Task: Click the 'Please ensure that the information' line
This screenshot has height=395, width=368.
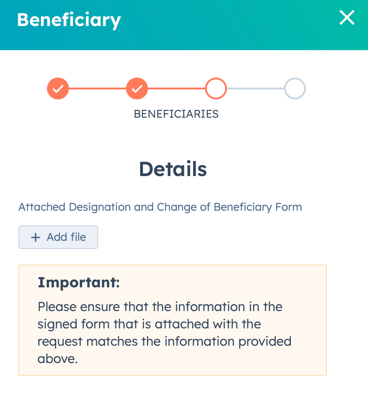Action: tap(160, 307)
